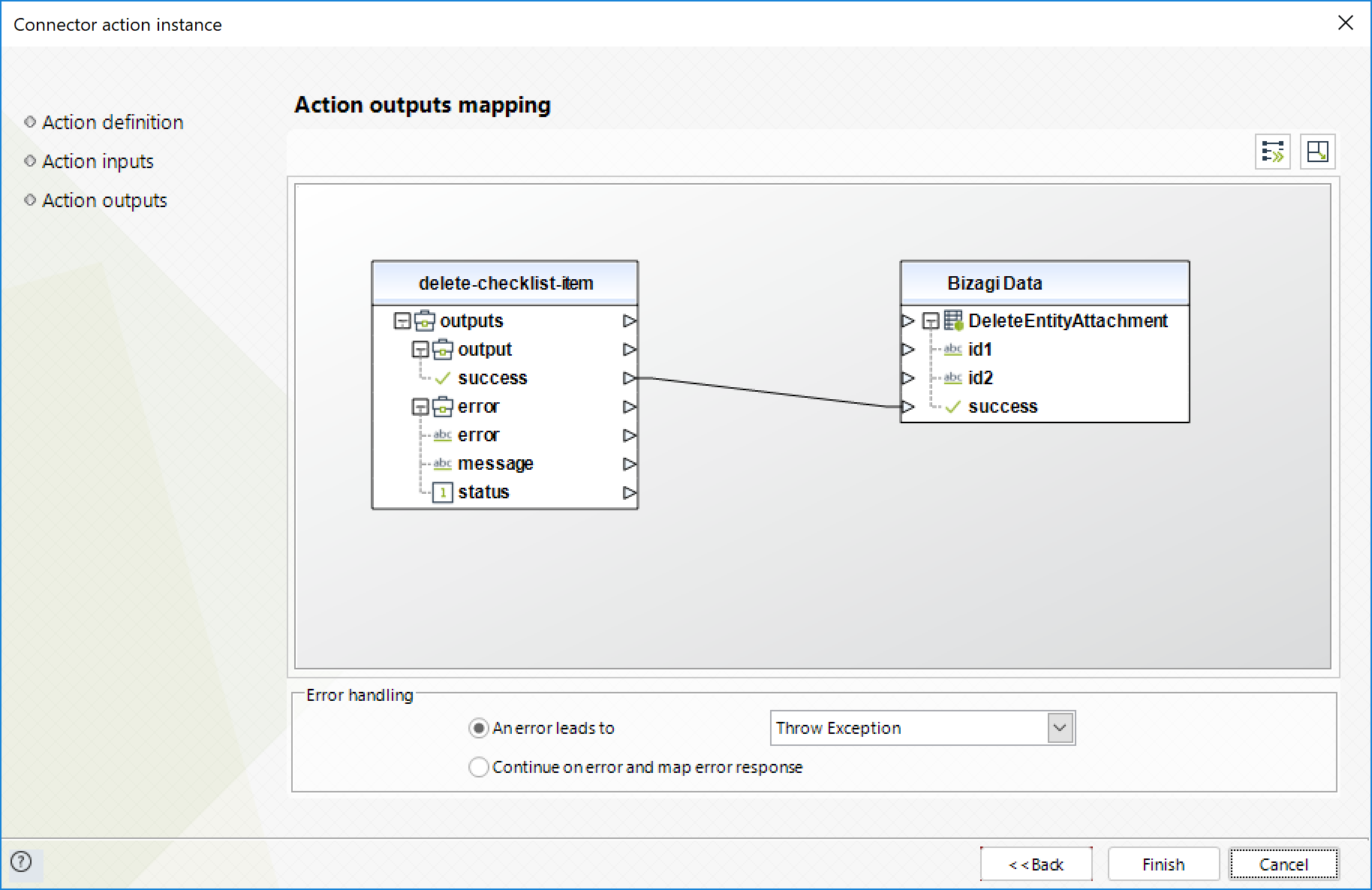Select the 'status' attribute label
1372x890 pixels.
coord(483,492)
